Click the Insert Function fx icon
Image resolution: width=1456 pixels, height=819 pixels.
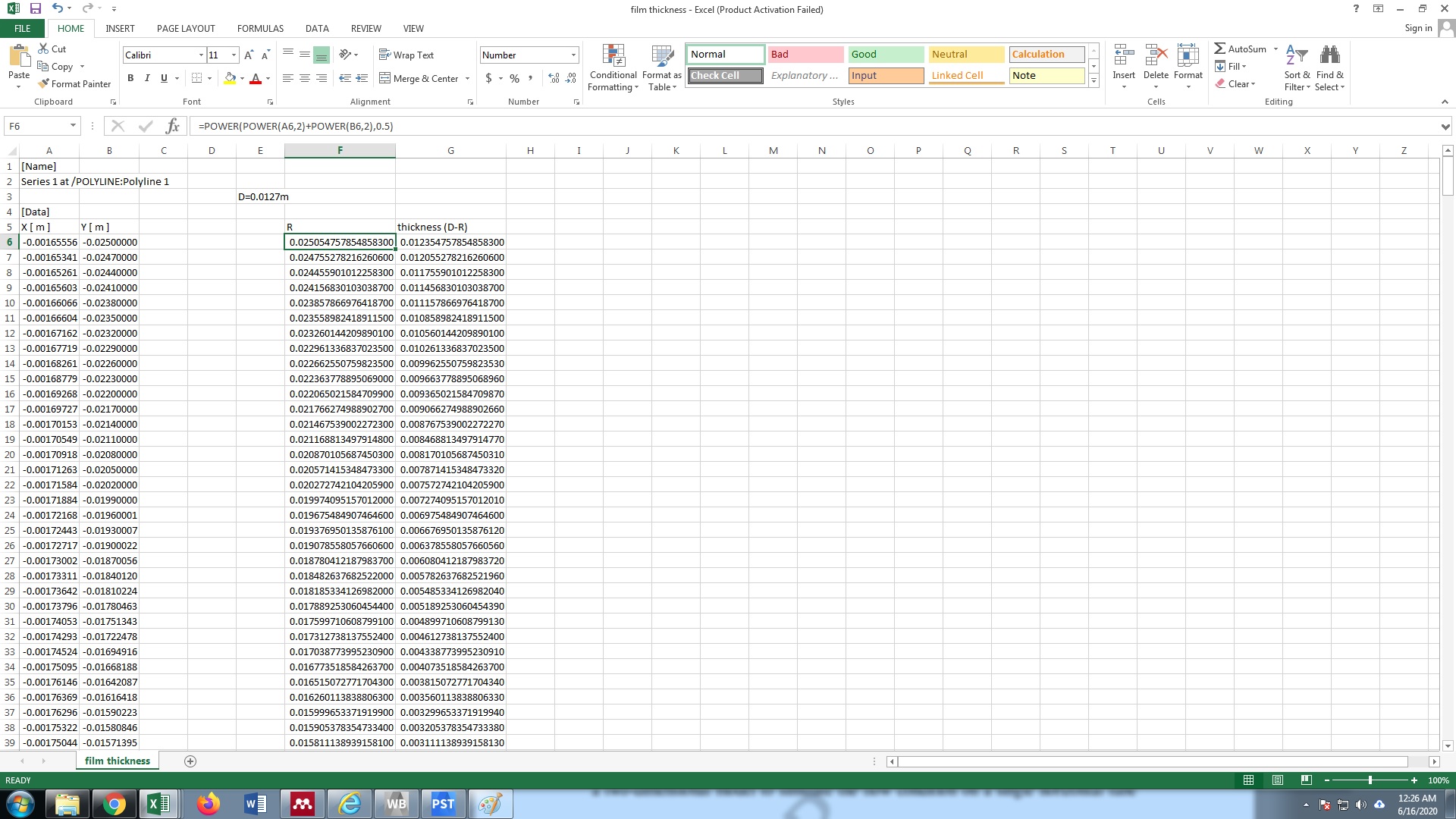point(172,126)
